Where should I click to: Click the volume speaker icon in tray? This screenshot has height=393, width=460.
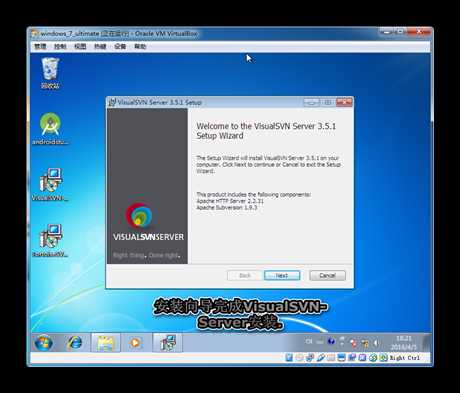(x=376, y=343)
